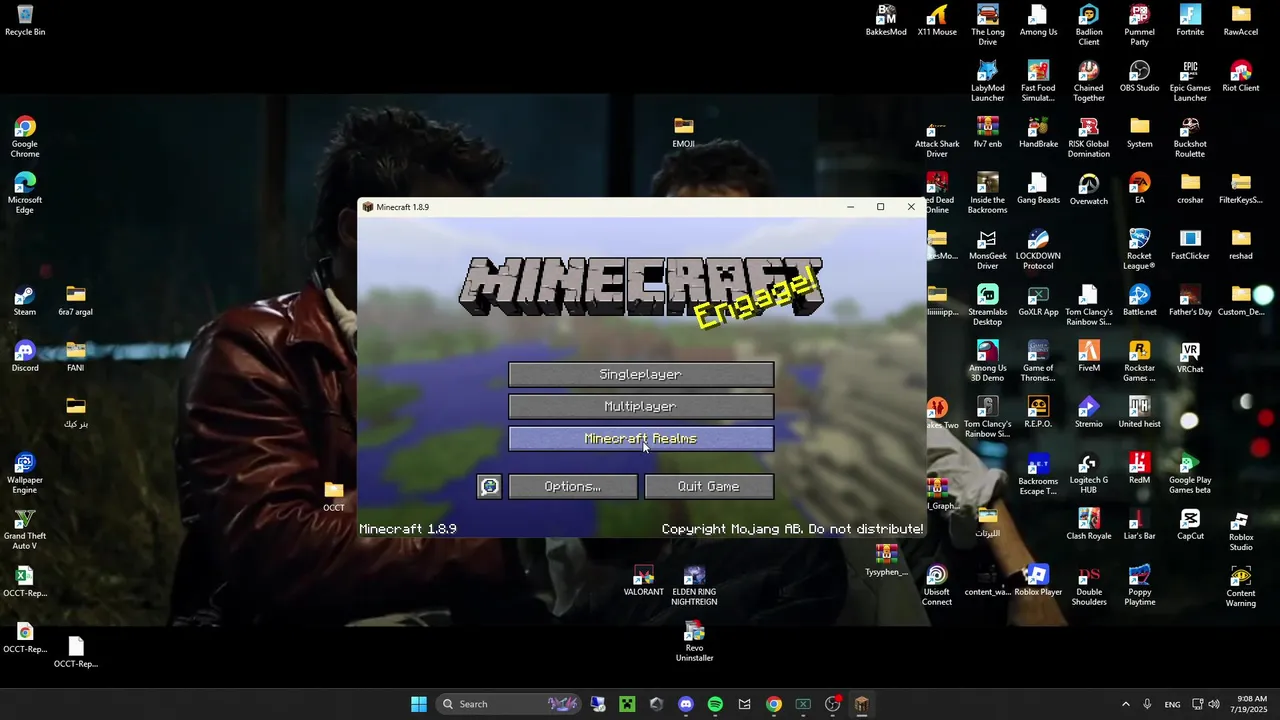Image resolution: width=1280 pixels, height=720 pixels.
Task: Open Spotify from the taskbar
Action: coord(715,704)
